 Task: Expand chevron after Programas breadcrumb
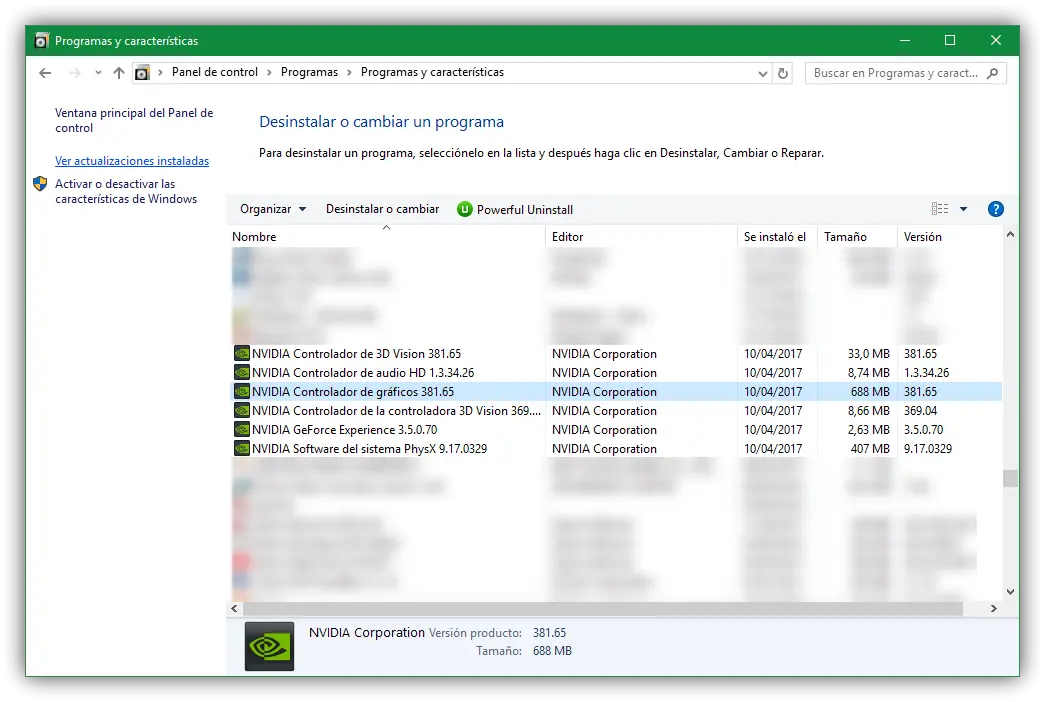point(349,73)
